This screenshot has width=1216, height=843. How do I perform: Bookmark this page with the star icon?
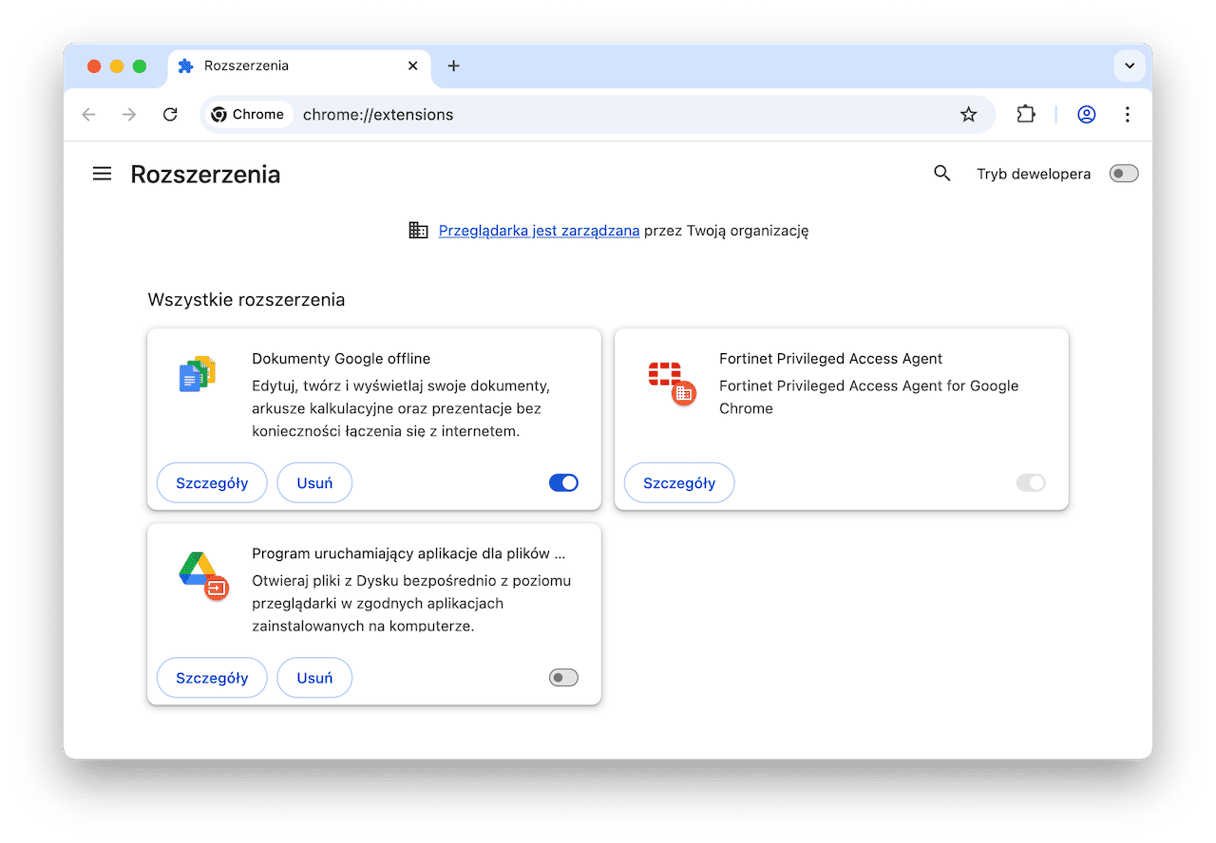[x=968, y=115]
